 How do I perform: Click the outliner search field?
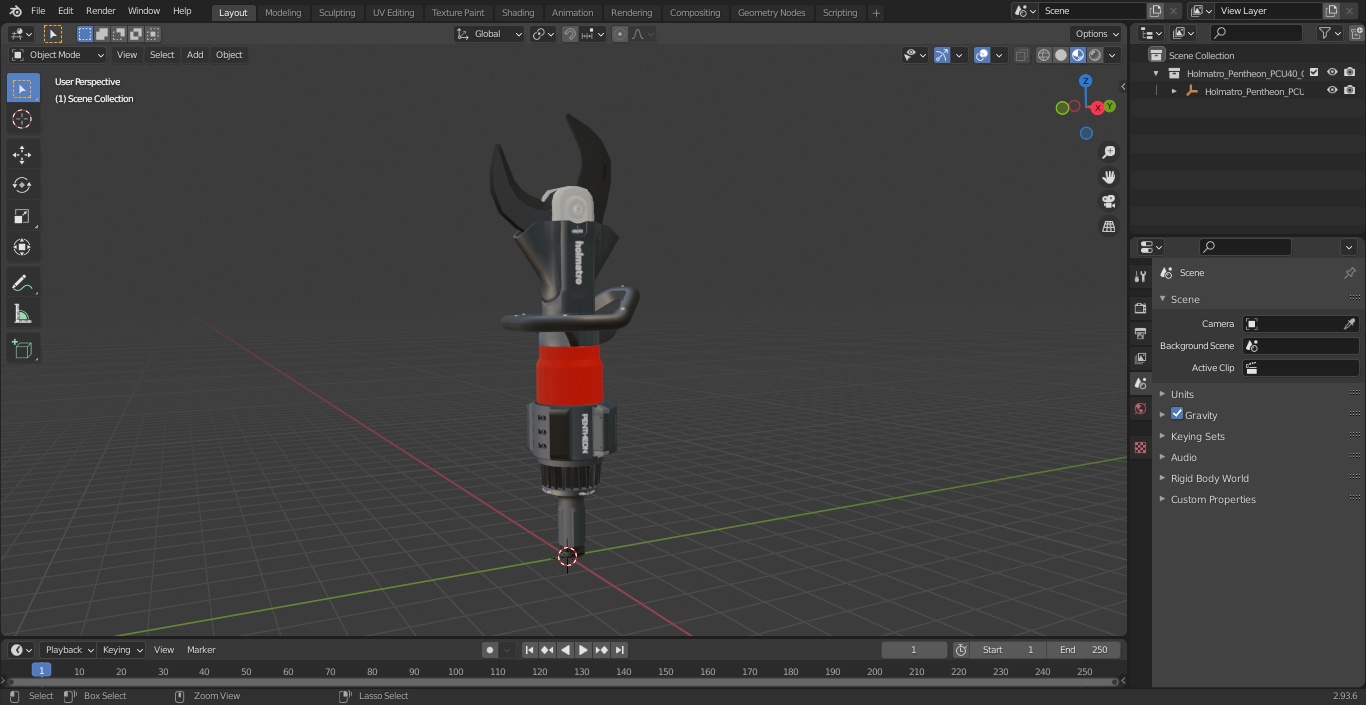coord(1256,33)
